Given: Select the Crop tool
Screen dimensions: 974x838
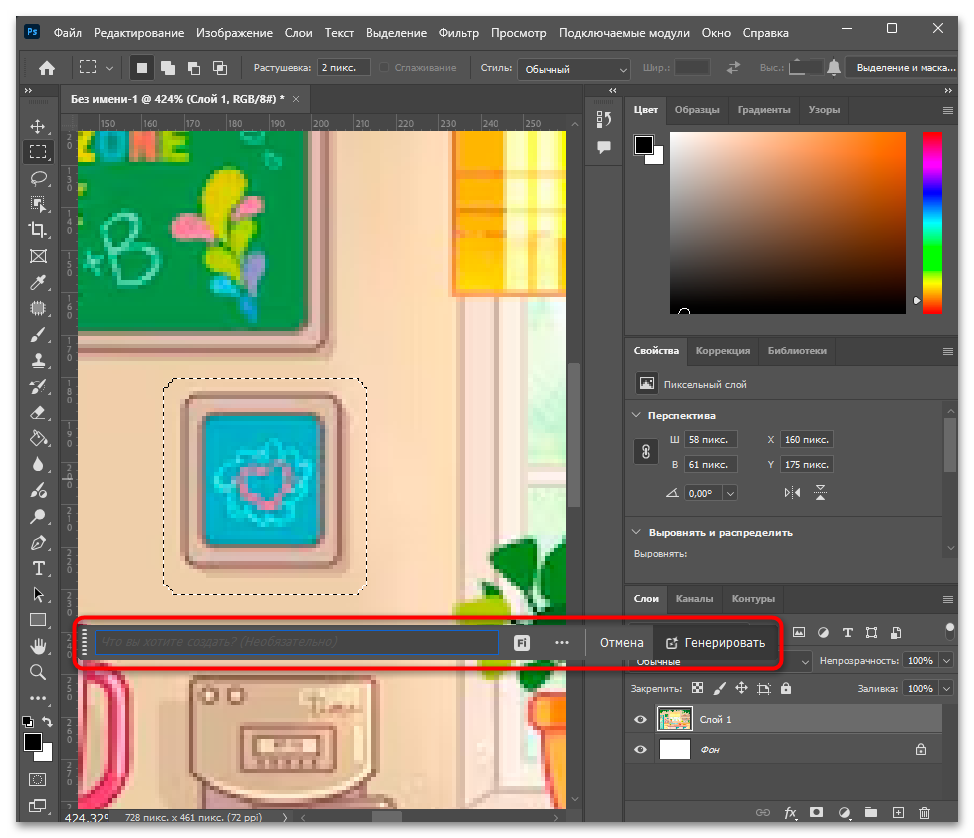Looking at the screenshot, I should pyautogui.click(x=38, y=230).
